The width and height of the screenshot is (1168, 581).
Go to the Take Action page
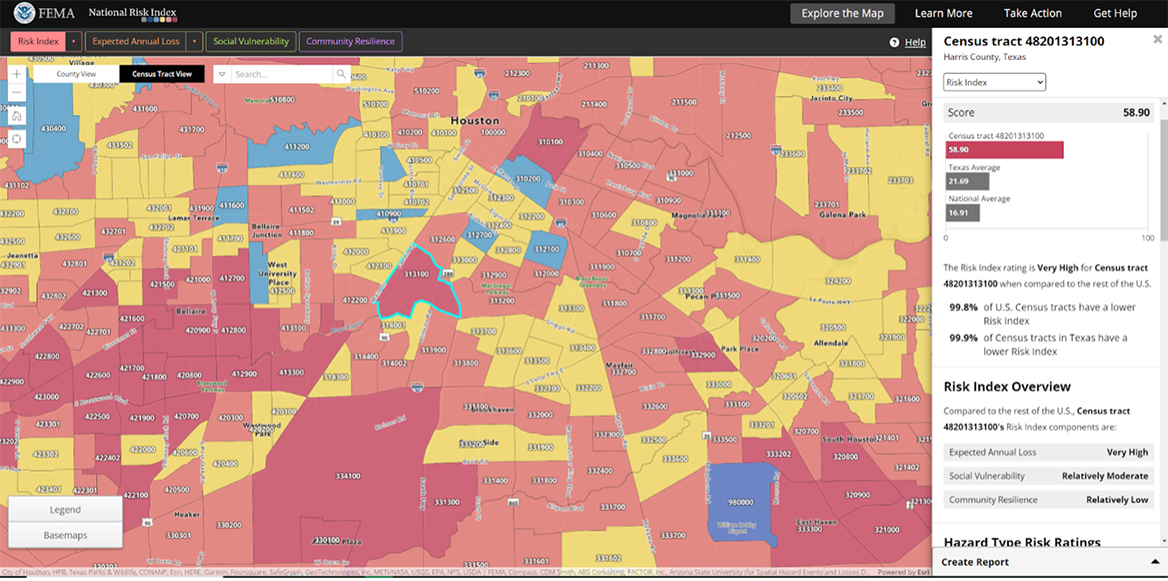tap(1032, 13)
